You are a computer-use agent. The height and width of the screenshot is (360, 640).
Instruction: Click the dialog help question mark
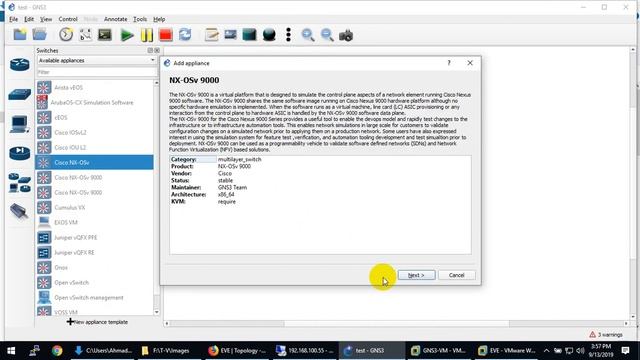449,63
